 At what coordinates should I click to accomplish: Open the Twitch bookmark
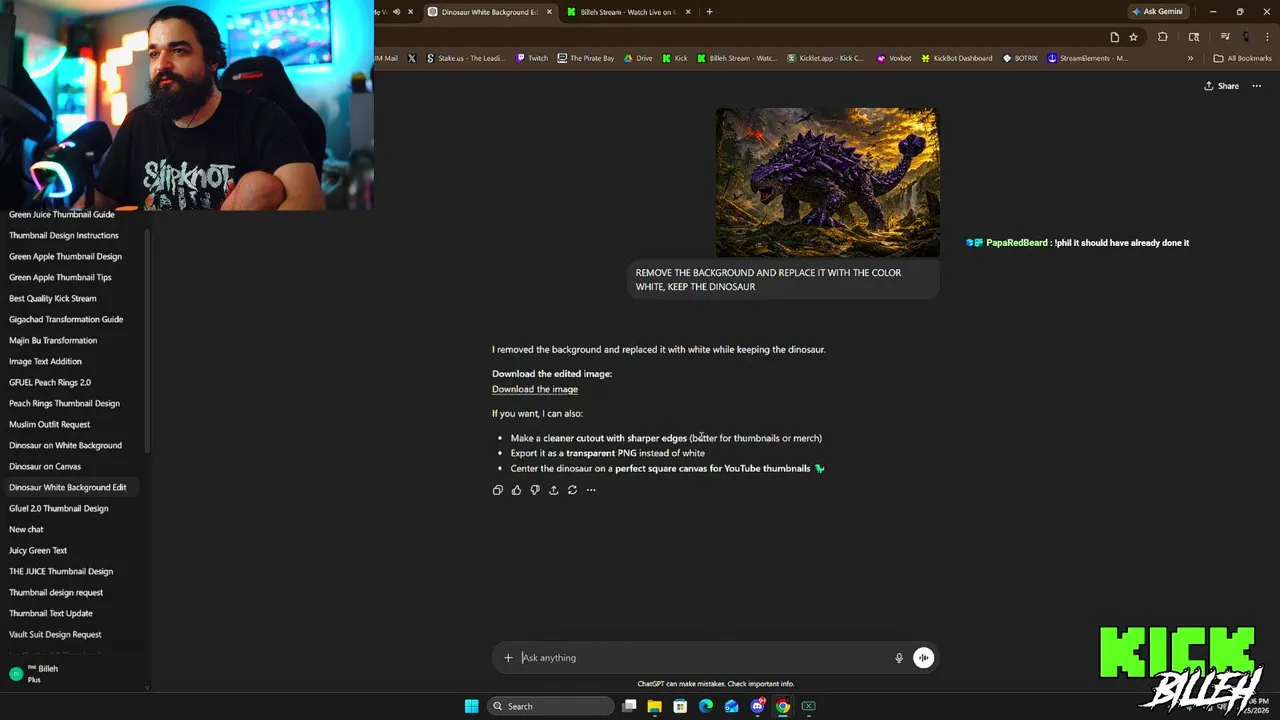point(532,58)
